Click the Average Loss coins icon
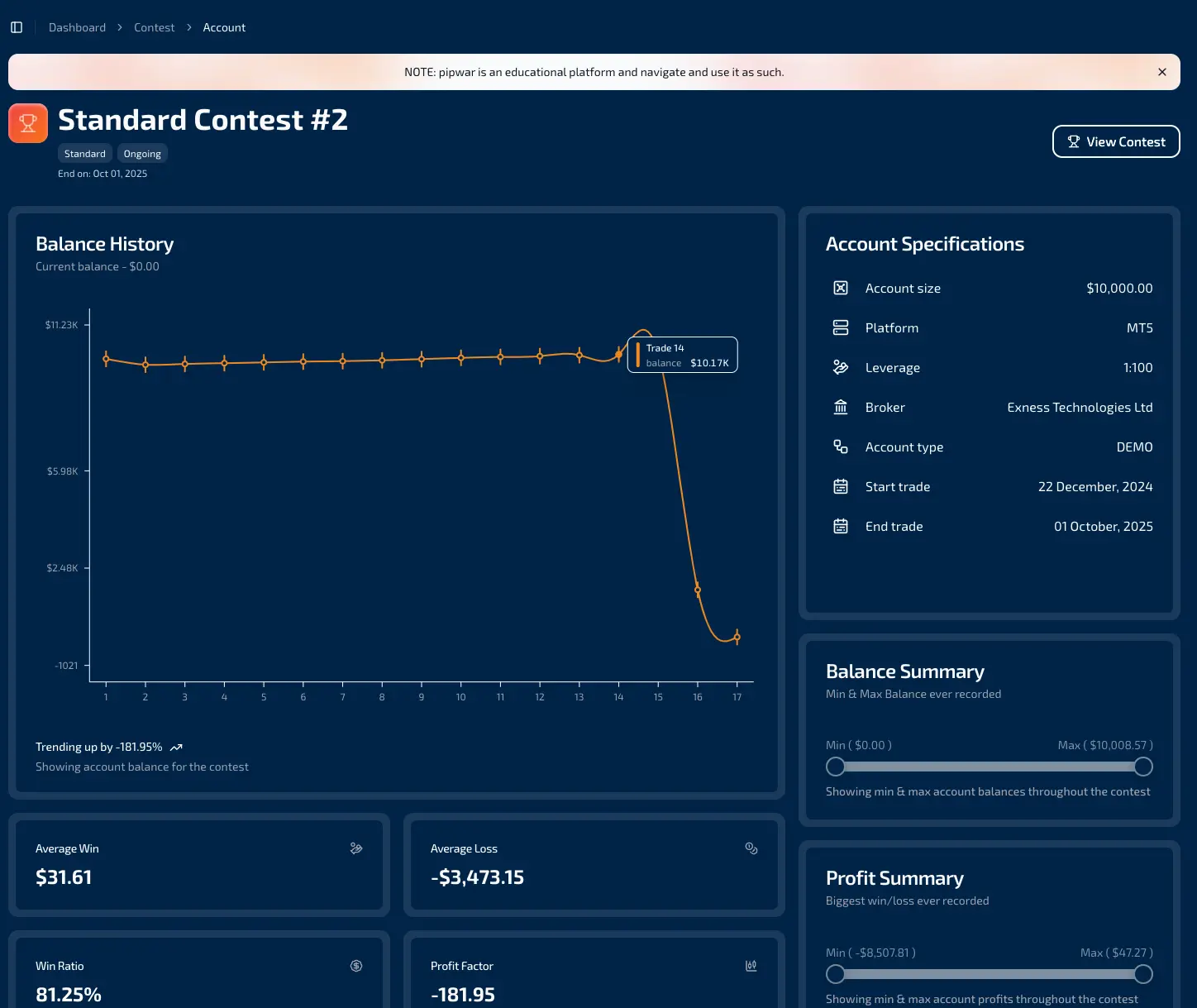The image size is (1197, 1008). (751, 848)
